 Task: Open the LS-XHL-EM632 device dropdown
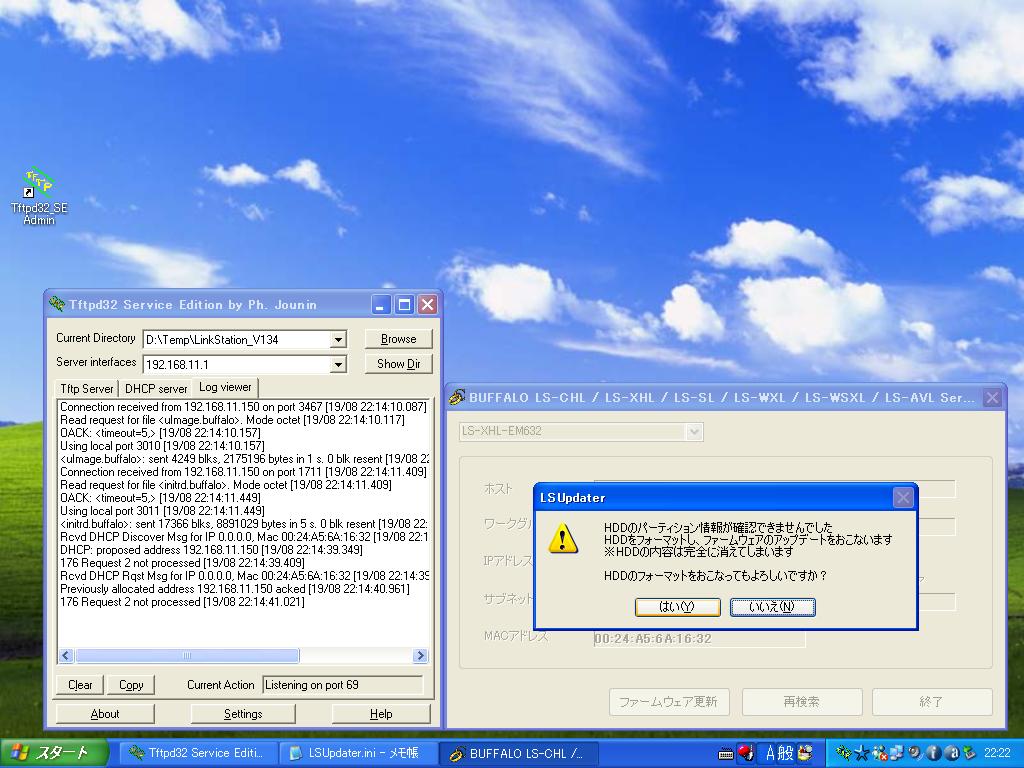coord(694,431)
